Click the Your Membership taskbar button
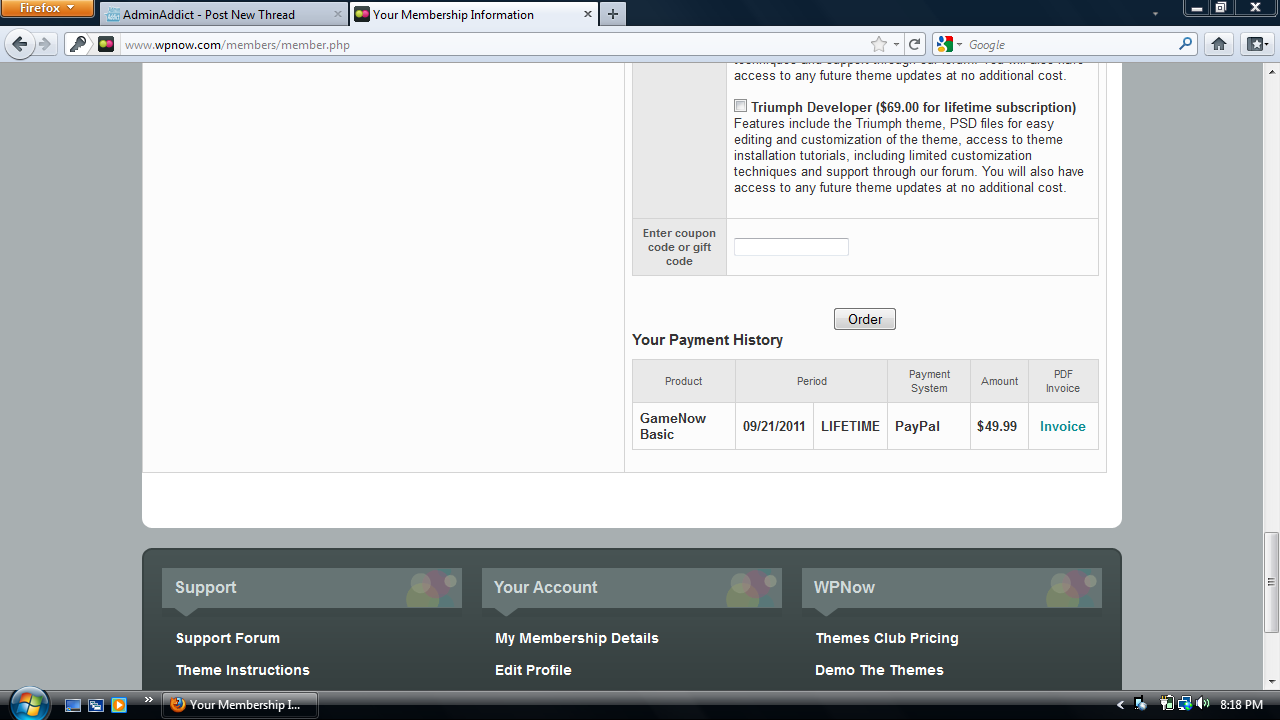 (240, 705)
